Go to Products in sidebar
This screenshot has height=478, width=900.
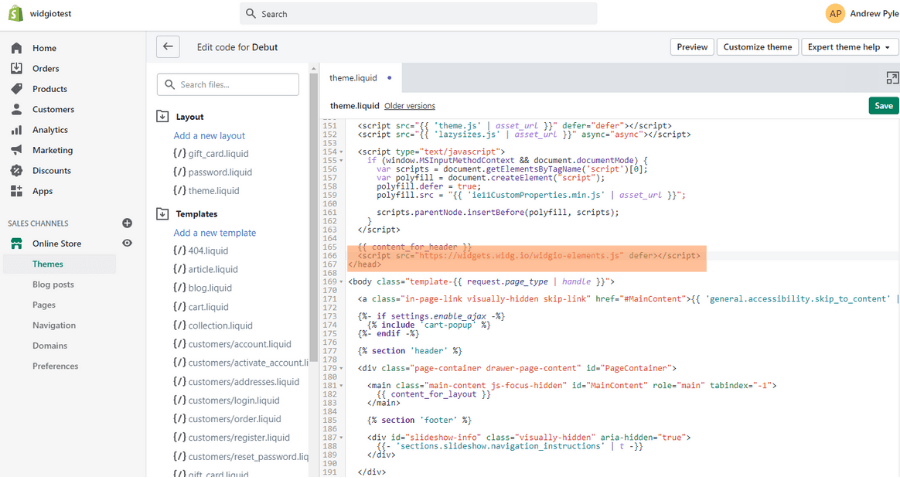pyautogui.click(x=49, y=89)
